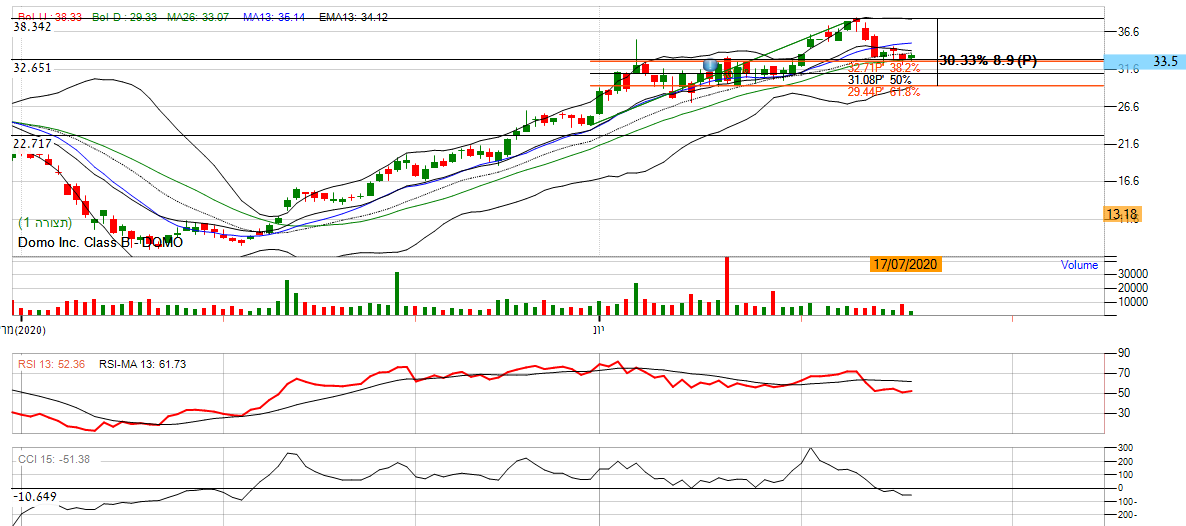Click the Domo Inc. Class B title
Viewport: 1186px width, 526px height.
100,243
